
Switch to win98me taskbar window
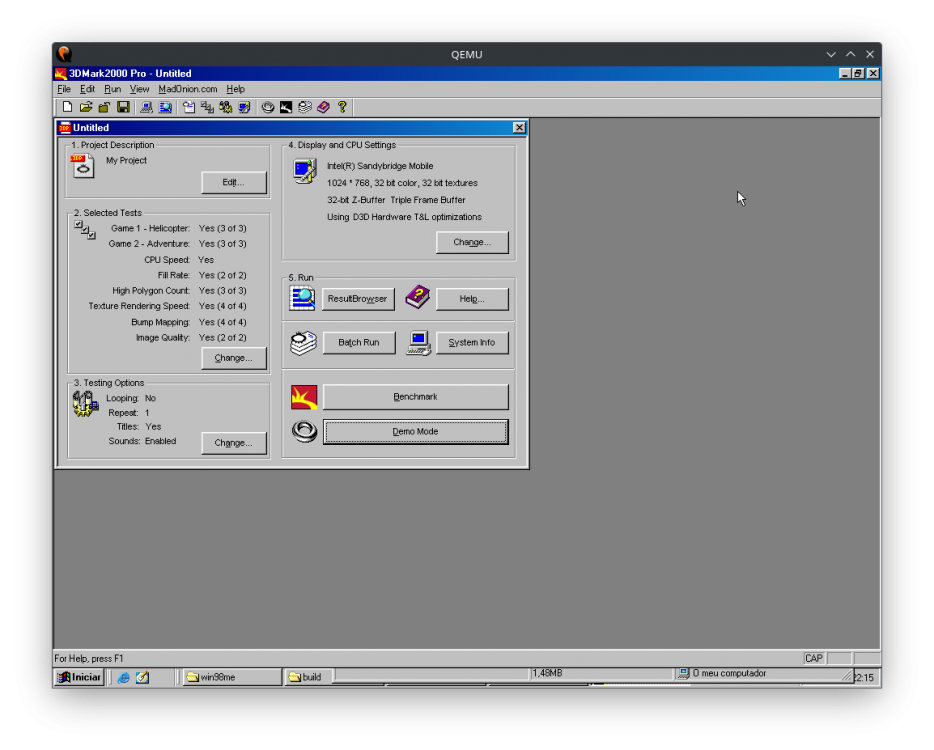coord(230,677)
